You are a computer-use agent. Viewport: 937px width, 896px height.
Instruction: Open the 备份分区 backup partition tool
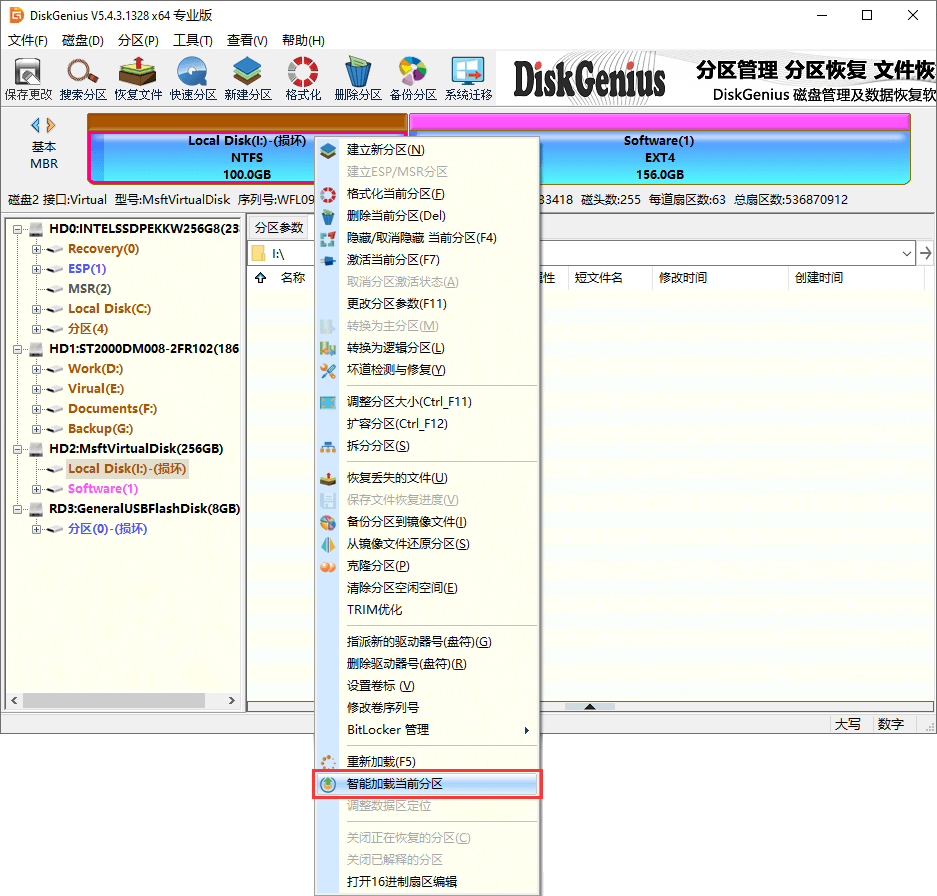tap(413, 78)
